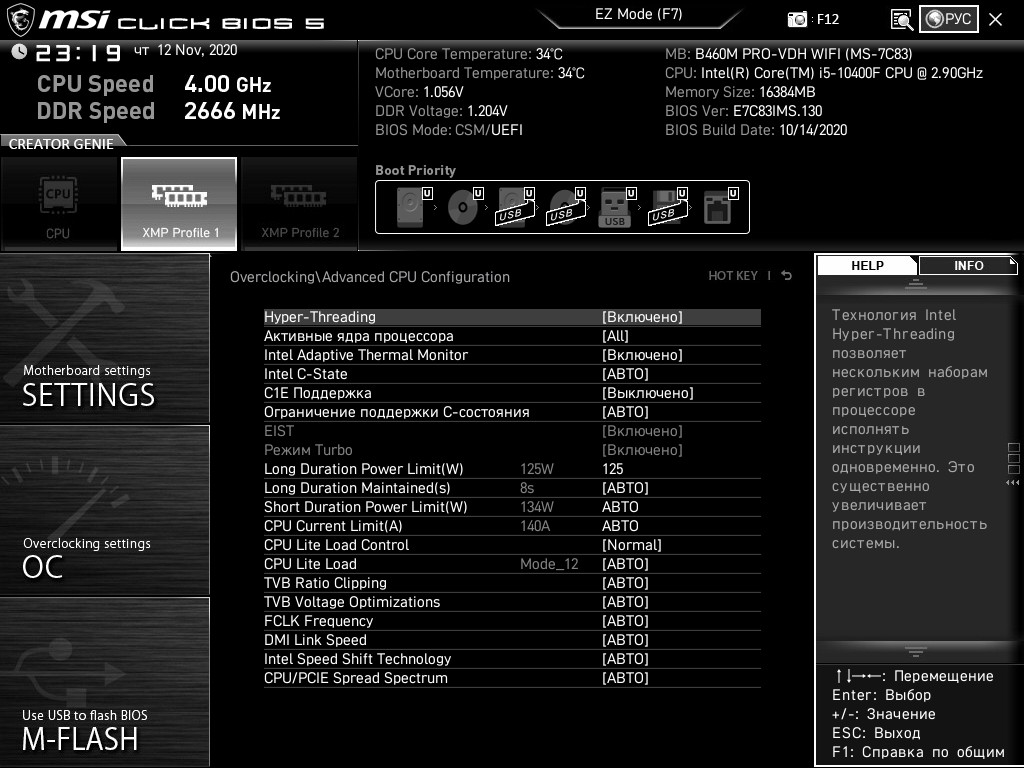The height and width of the screenshot is (768, 1024).
Task: Select the USB floppy boot device icon
Action: tap(667, 207)
